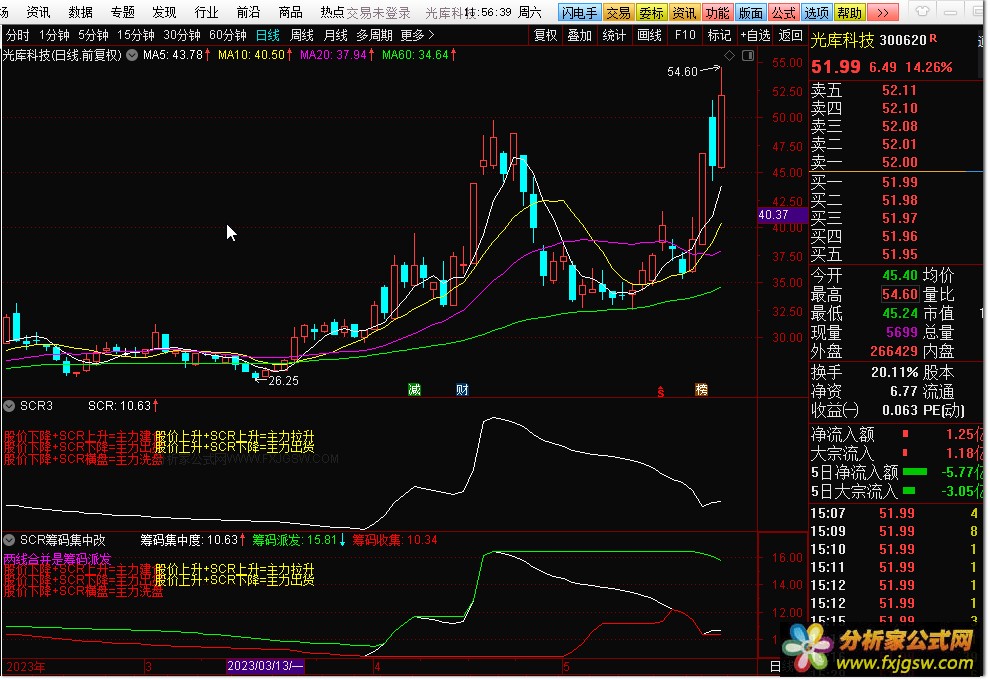Switch to the 30分钟 period tab
The height and width of the screenshot is (680, 990).
(182, 35)
